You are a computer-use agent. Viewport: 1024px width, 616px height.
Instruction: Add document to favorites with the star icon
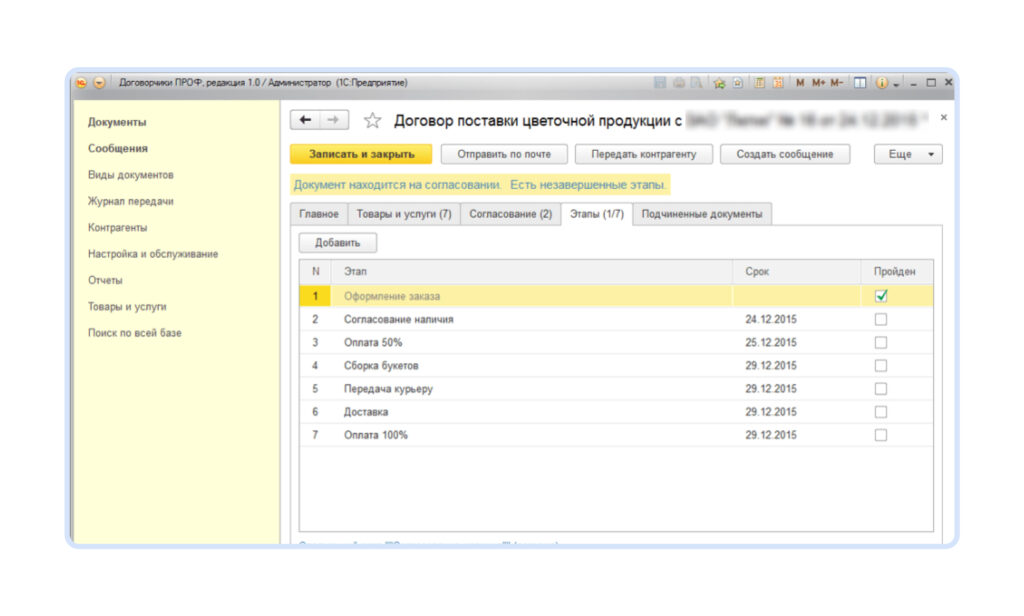pos(372,121)
